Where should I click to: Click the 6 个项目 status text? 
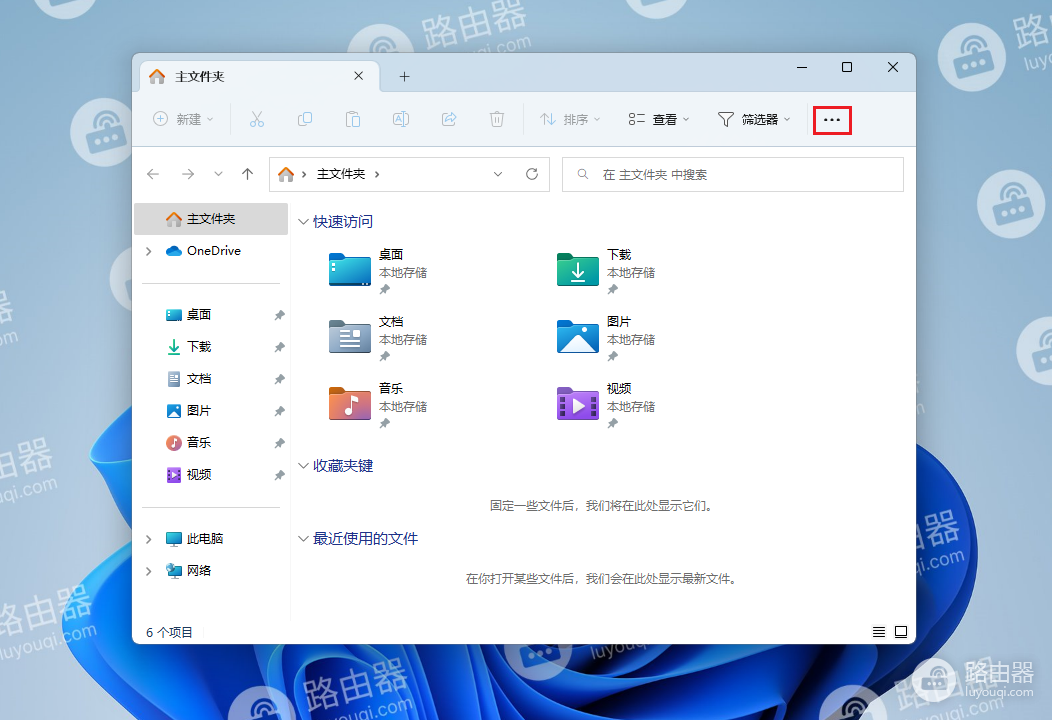(x=169, y=632)
